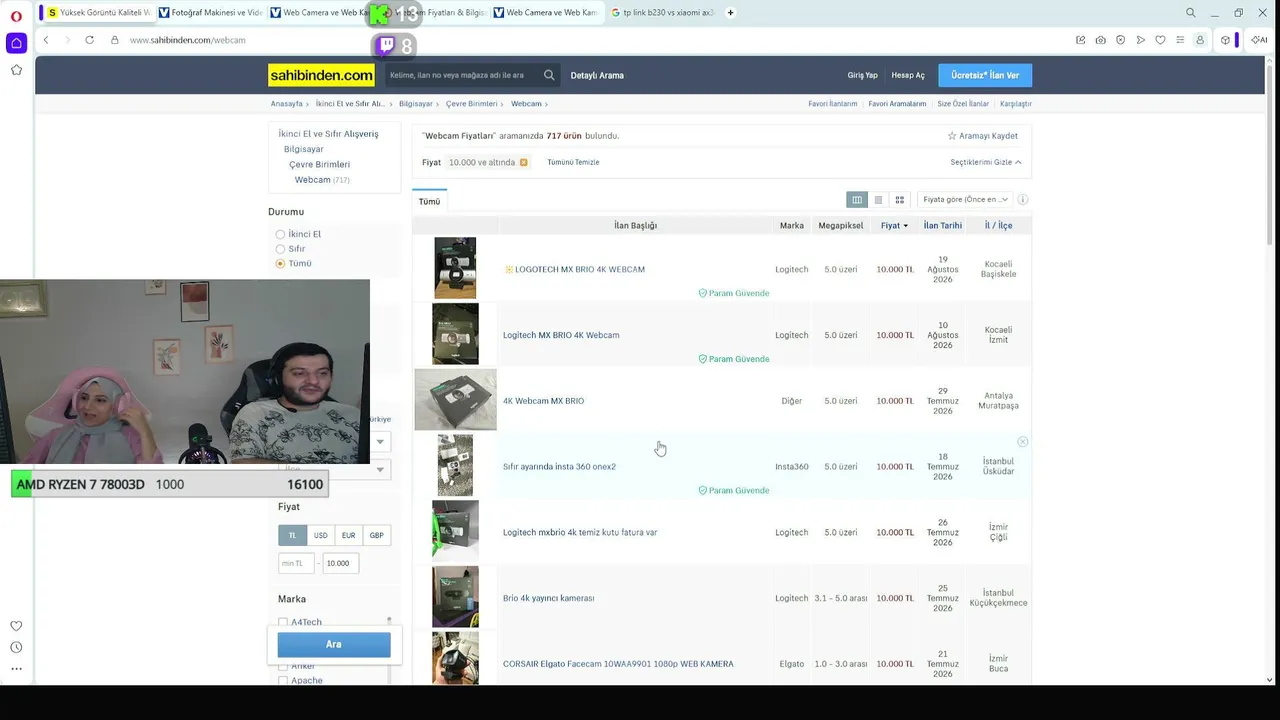Screen dimensions: 1280x720
Task: Click the Ara search button
Action: [334, 645]
